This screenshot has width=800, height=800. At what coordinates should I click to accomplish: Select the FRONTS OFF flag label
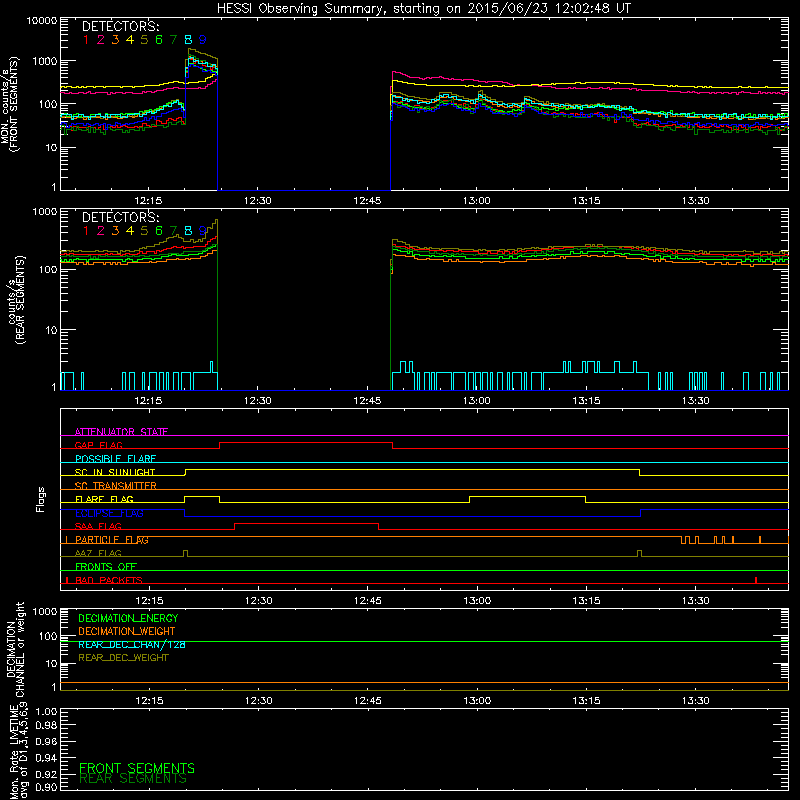(x=106, y=567)
